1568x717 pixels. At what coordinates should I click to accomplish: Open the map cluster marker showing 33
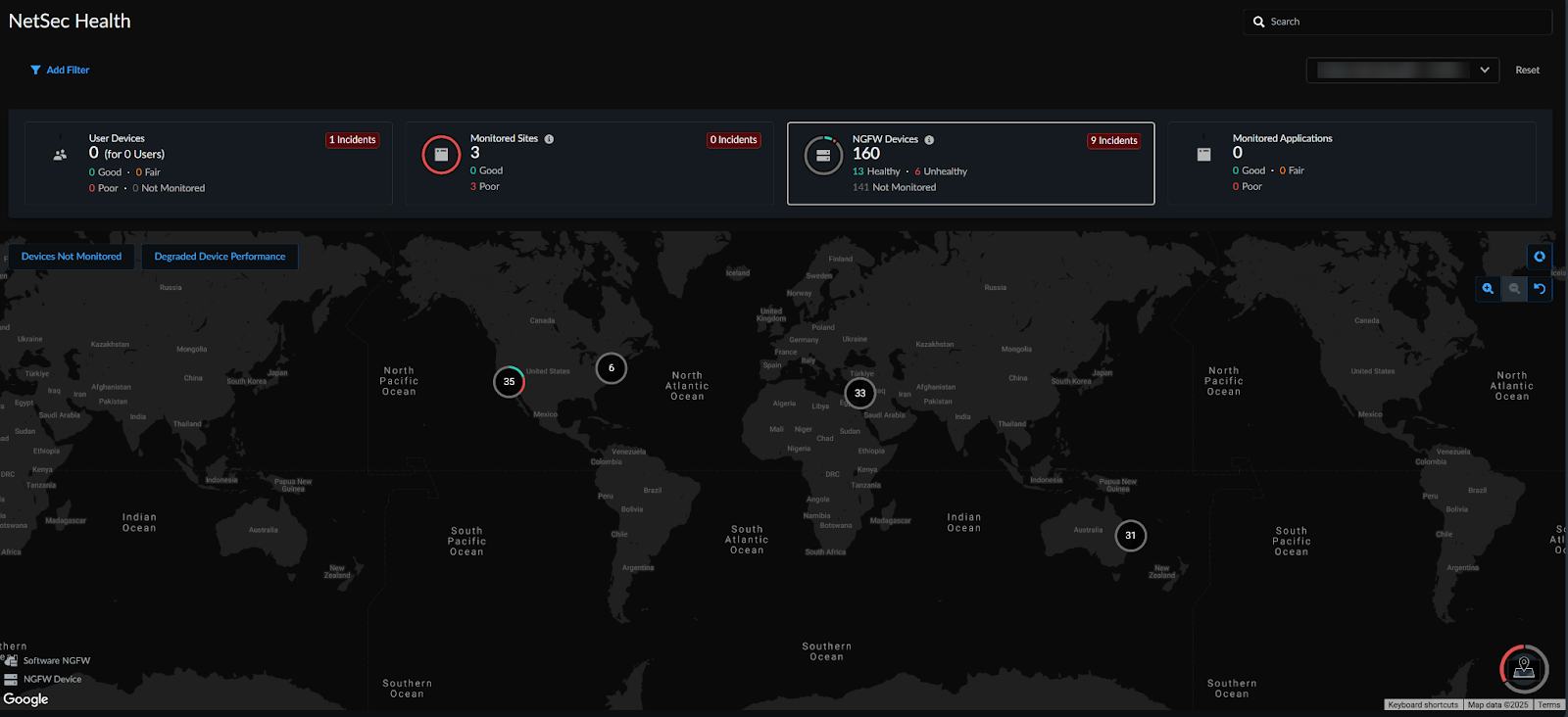pos(860,394)
